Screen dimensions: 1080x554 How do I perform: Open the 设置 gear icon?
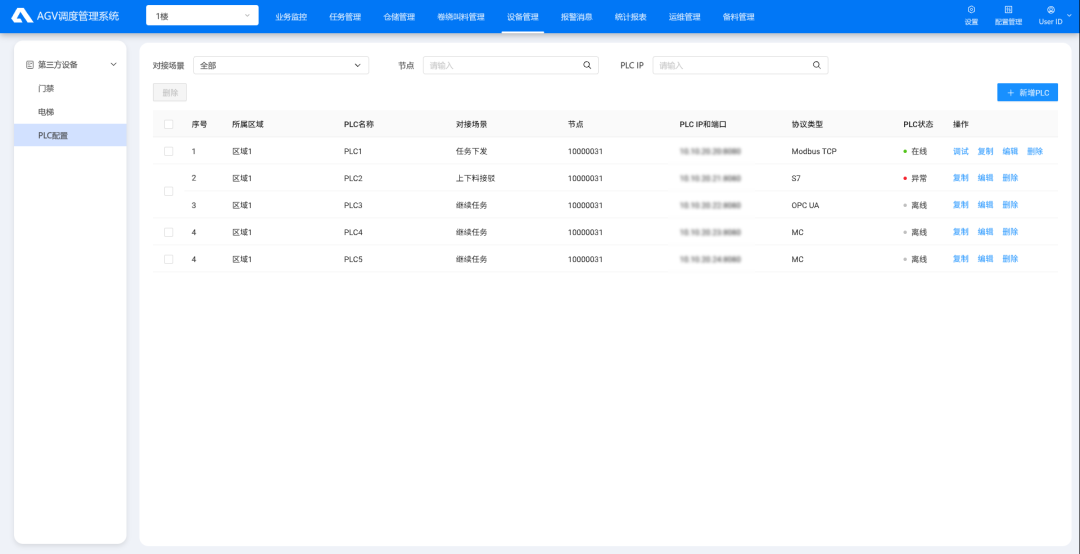pos(971,10)
